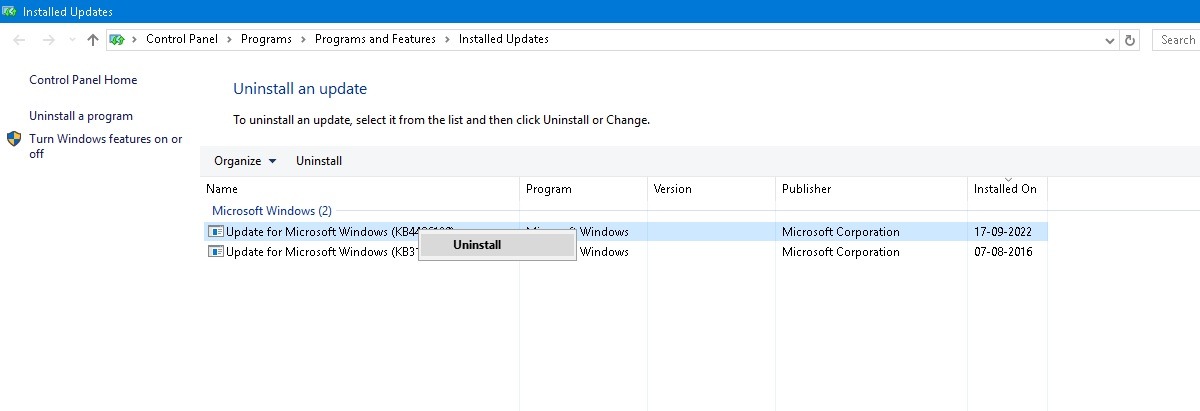Click Programs in the breadcrumb path

click(266, 40)
